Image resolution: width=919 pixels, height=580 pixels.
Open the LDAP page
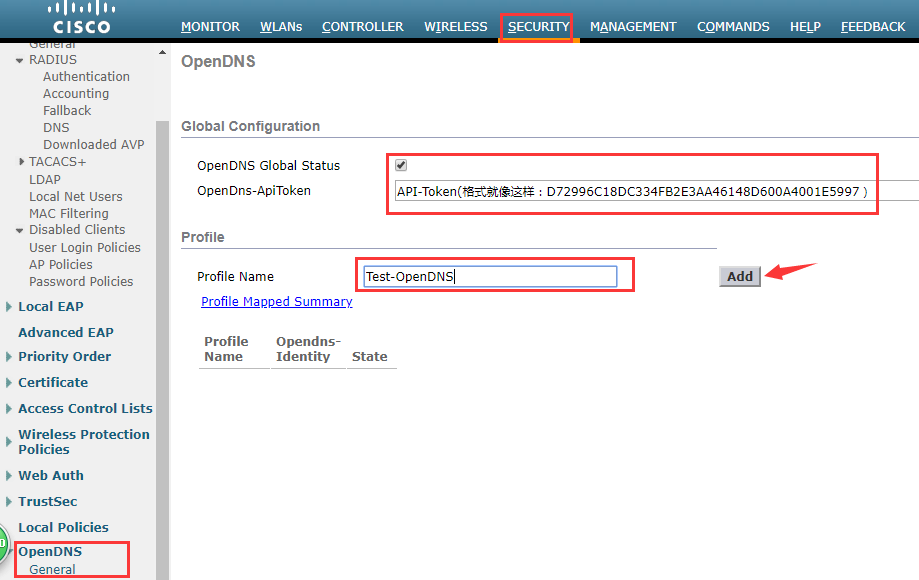pyautogui.click(x=45, y=180)
